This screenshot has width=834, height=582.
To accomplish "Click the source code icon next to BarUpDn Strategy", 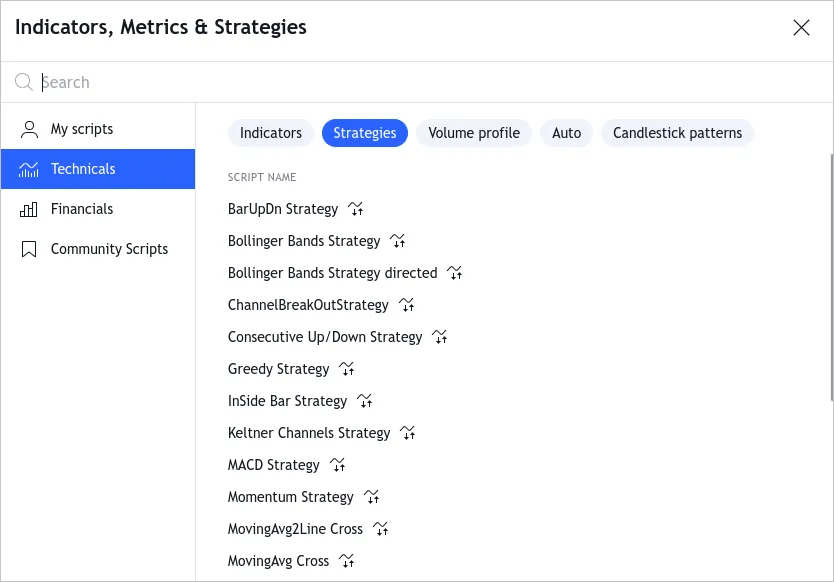I will [355, 208].
